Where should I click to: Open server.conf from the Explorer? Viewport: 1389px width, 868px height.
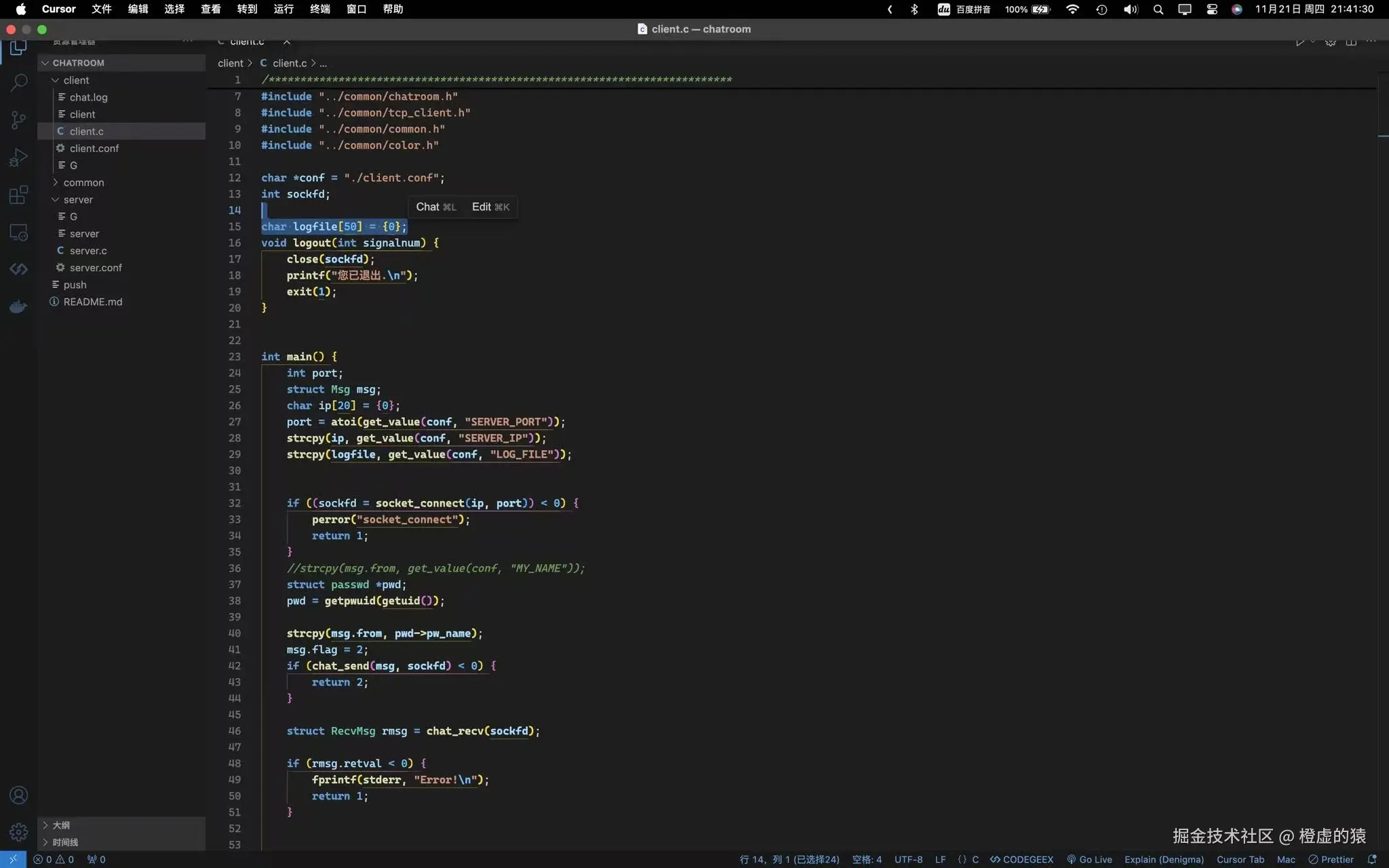tap(96, 267)
